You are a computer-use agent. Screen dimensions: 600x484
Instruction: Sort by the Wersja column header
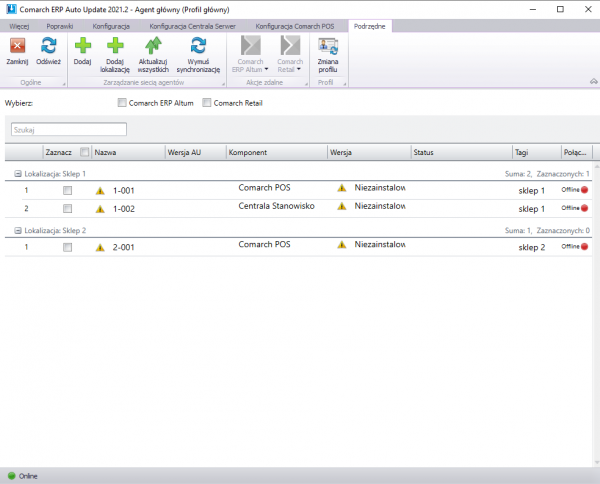[369, 152]
